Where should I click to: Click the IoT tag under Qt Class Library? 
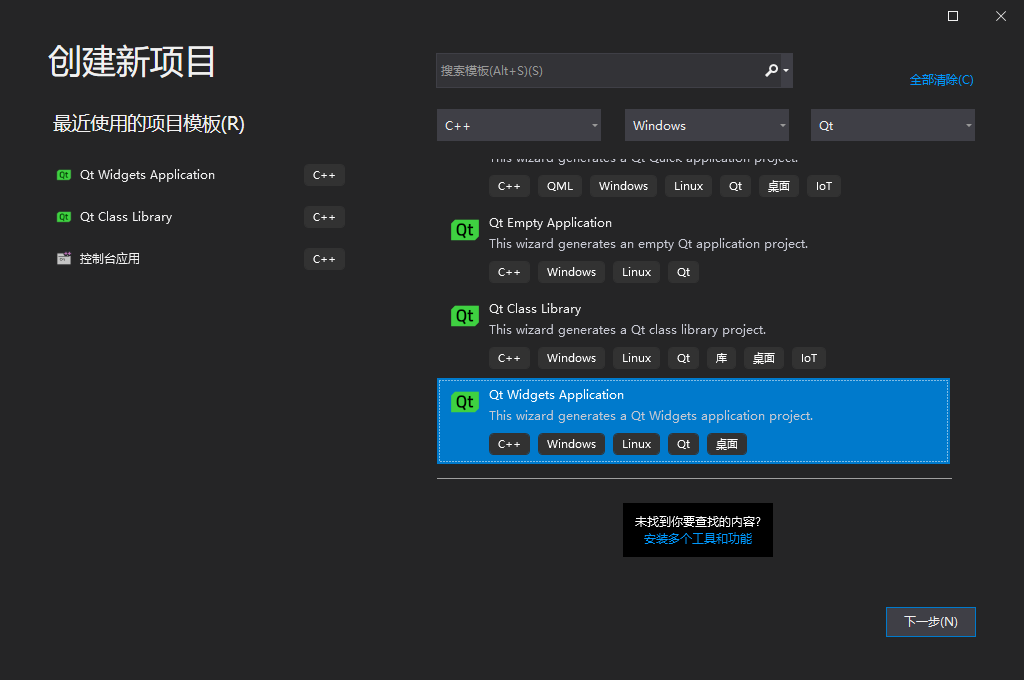pyautogui.click(x=808, y=357)
